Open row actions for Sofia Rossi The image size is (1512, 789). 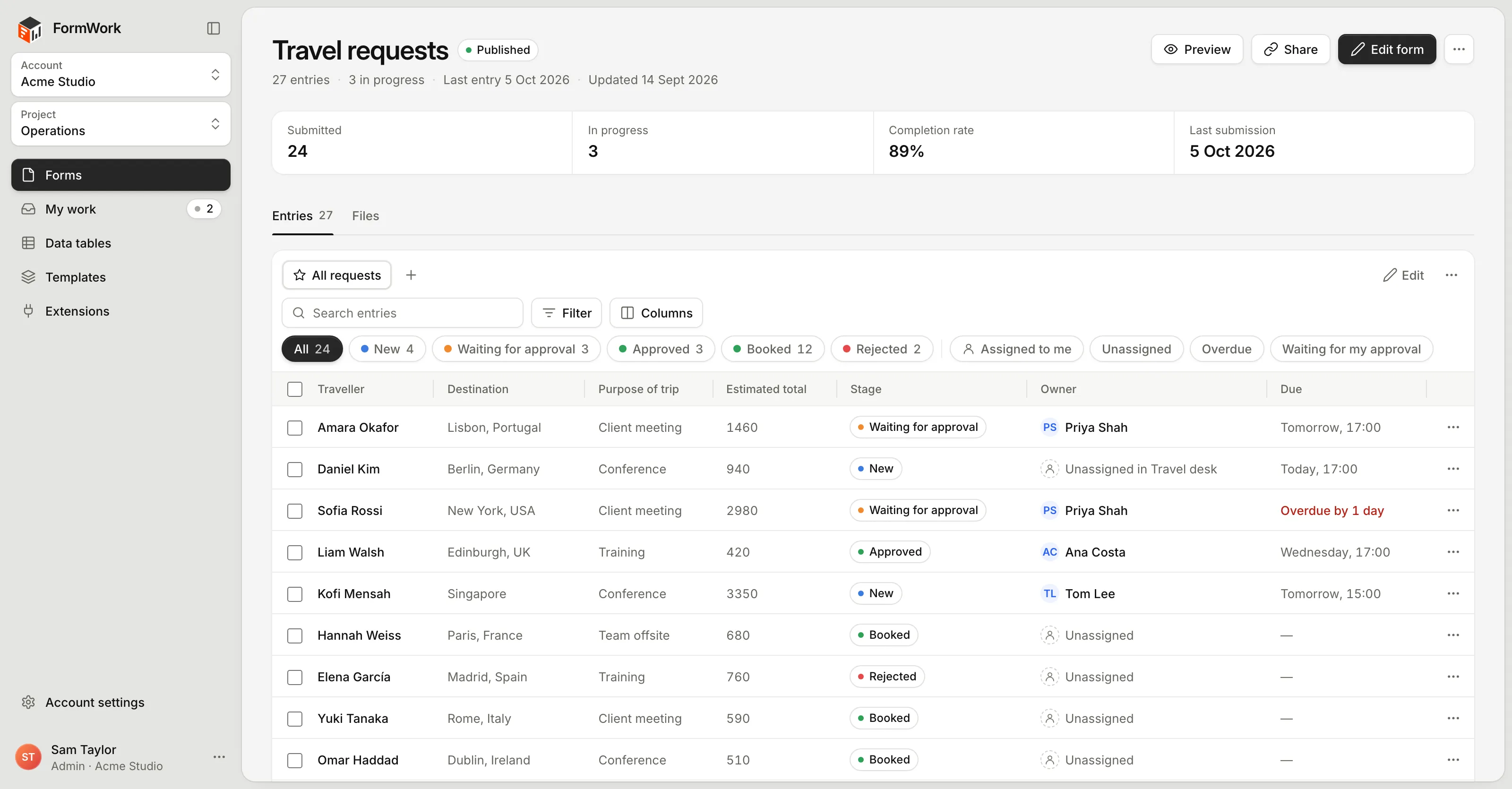(1453, 511)
